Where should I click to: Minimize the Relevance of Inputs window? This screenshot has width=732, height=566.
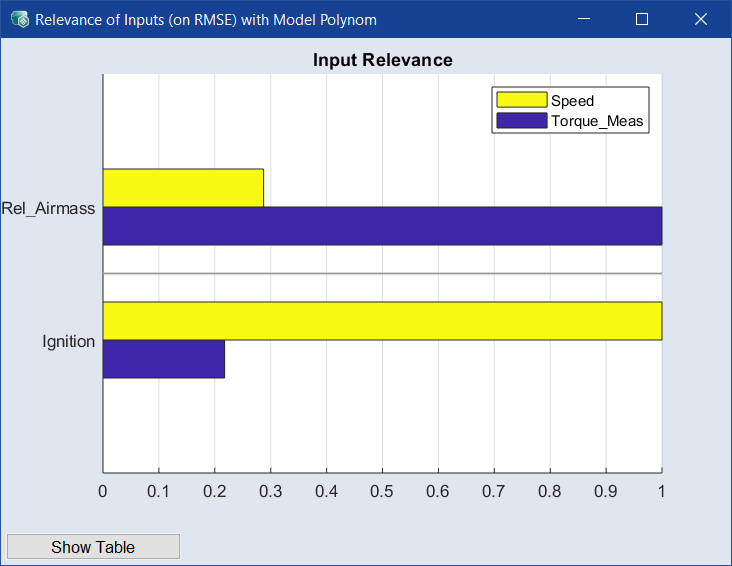click(x=585, y=19)
